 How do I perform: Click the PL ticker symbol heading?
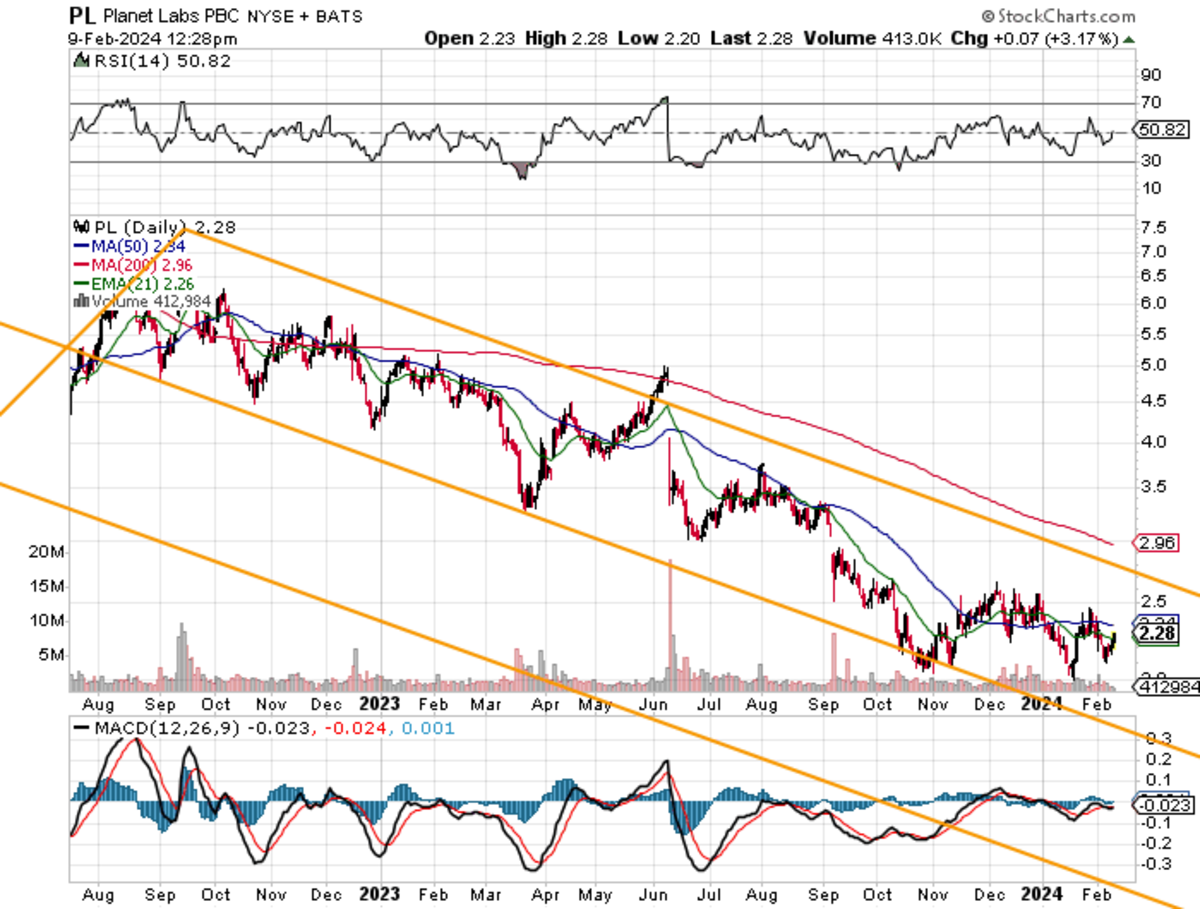pyautogui.click(x=80, y=16)
